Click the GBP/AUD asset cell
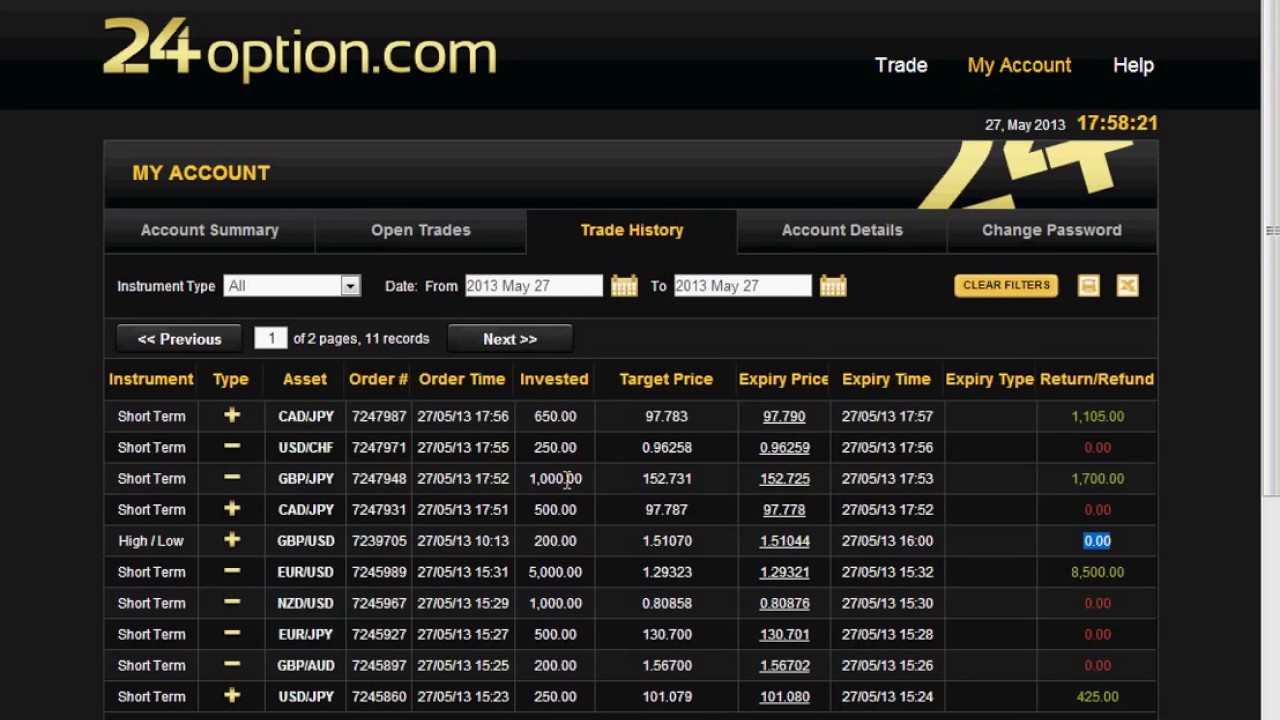 (x=306, y=665)
